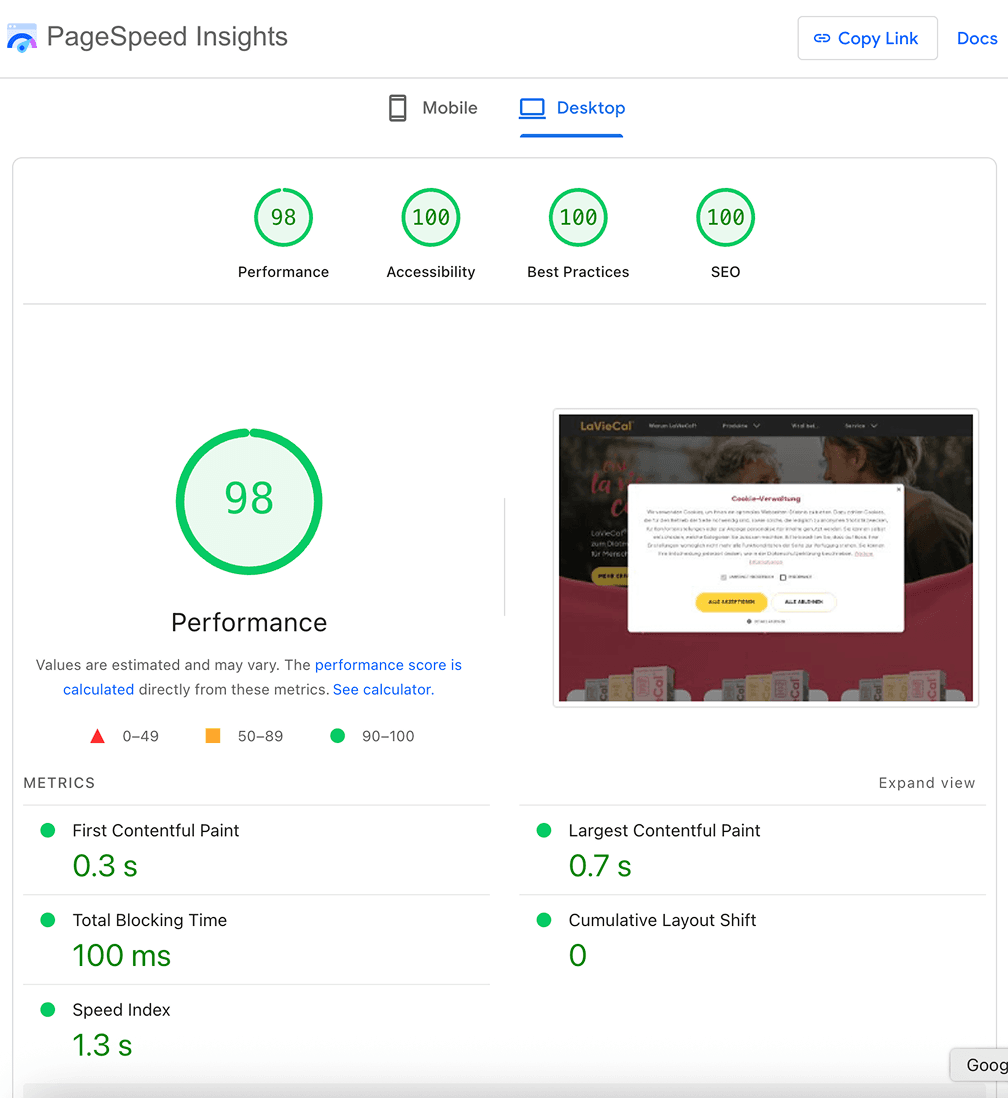Screen dimensions: 1008x1098
Task: Expand the Largest Contentful Paint metric
Action: [664, 830]
